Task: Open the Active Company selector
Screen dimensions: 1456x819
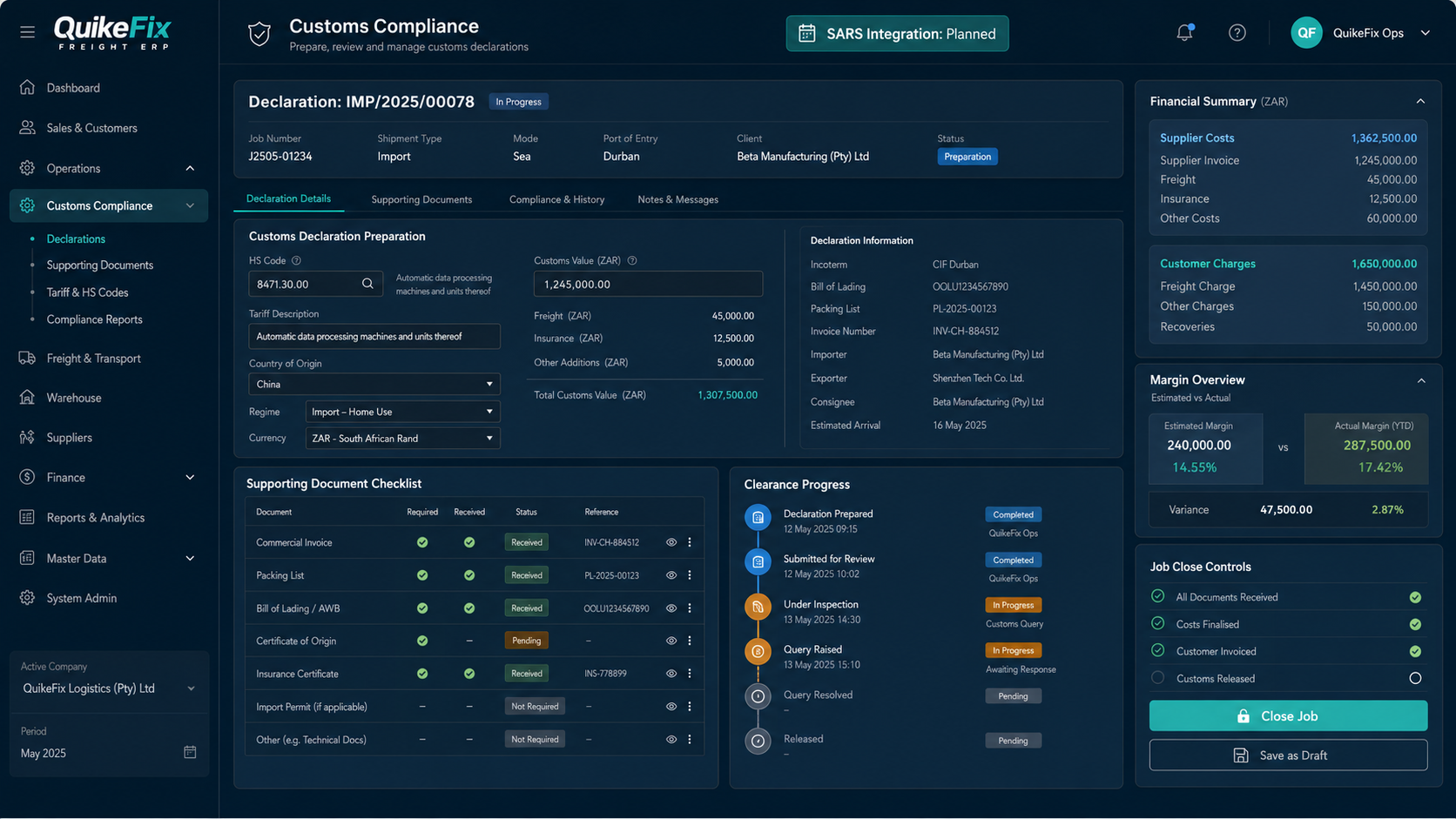Action: 109,688
